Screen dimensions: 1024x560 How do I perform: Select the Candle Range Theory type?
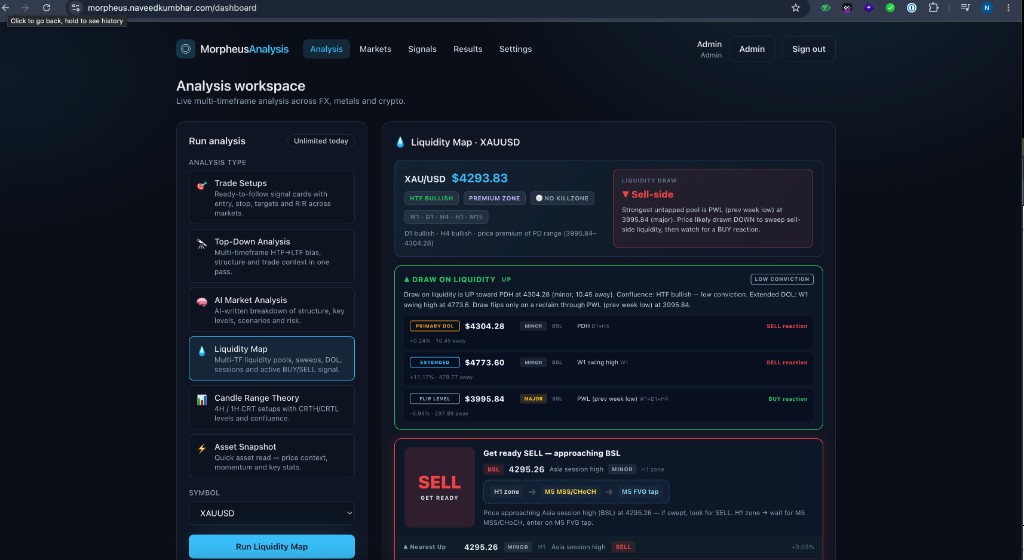pyautogui.click(x=272, y=407)
